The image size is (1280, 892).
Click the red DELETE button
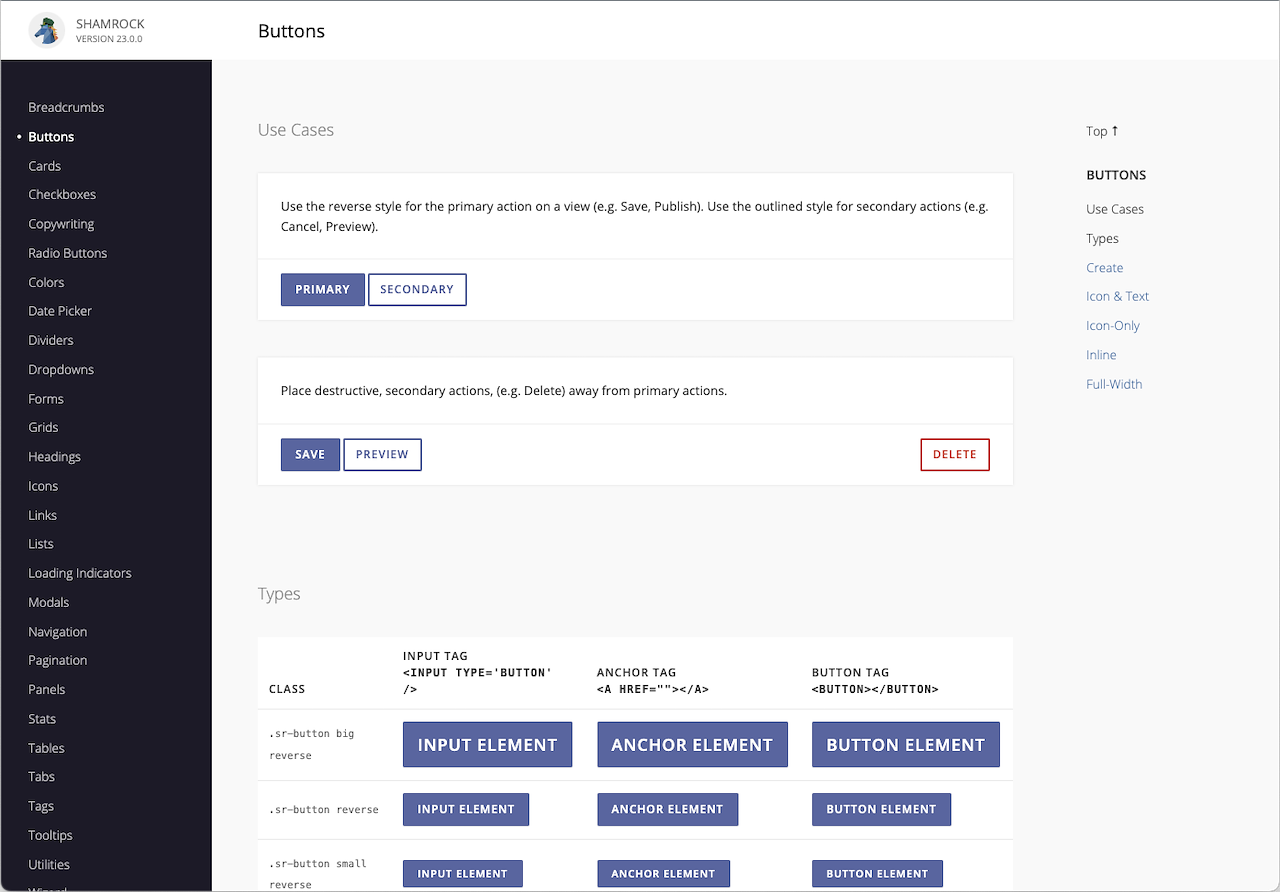[954, 455]
